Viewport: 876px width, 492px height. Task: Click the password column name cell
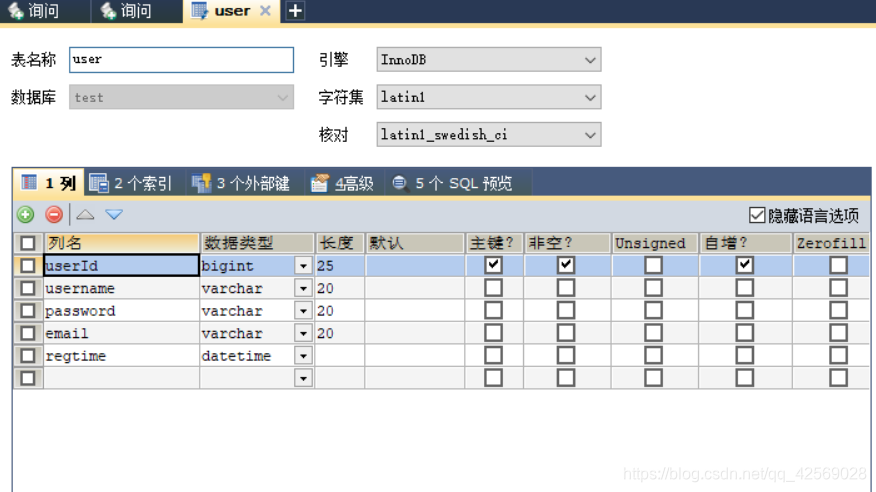click(x=121, y=311)
